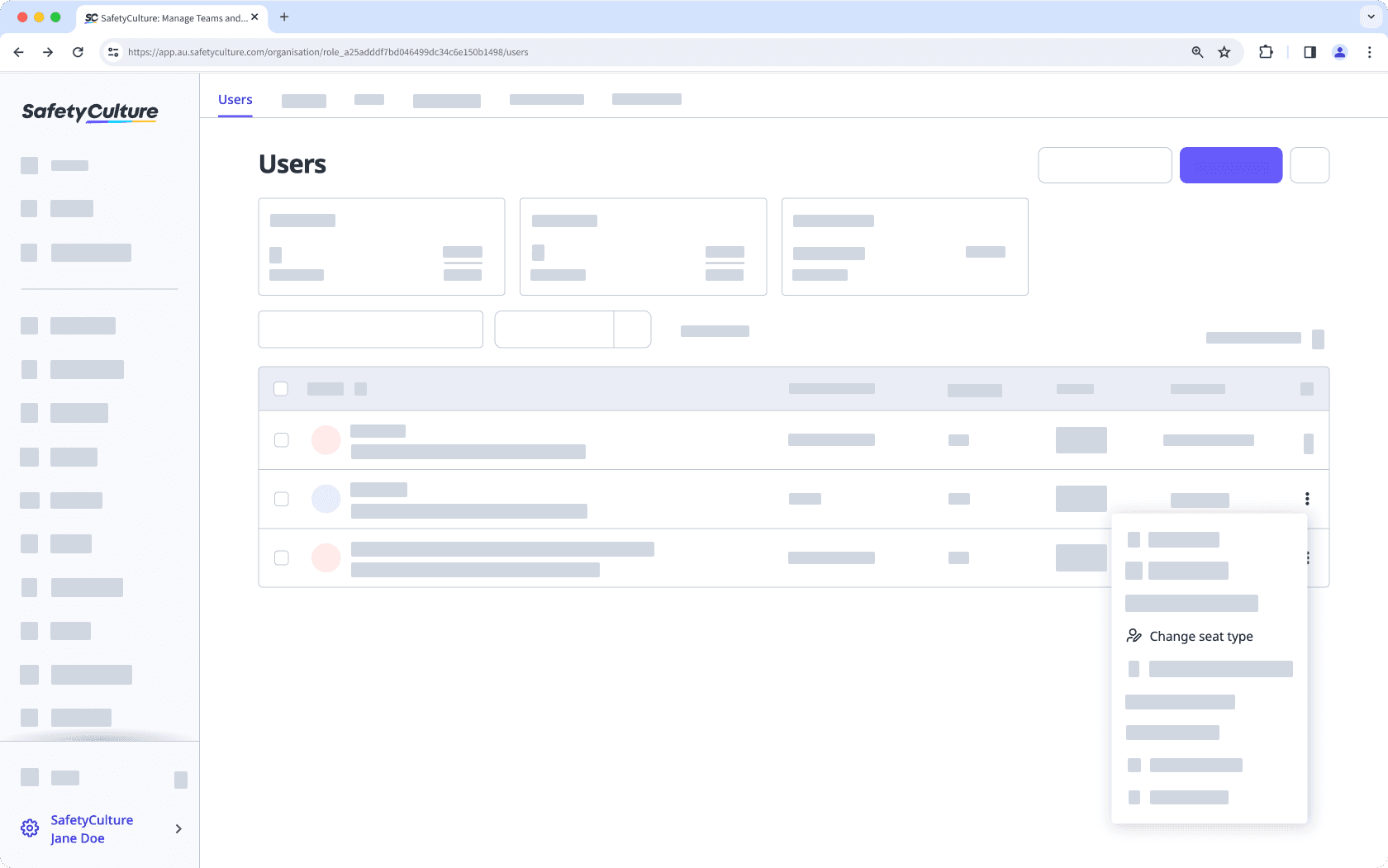
Task: Bookmark this page using the star icon
Action: [1224, 51]
